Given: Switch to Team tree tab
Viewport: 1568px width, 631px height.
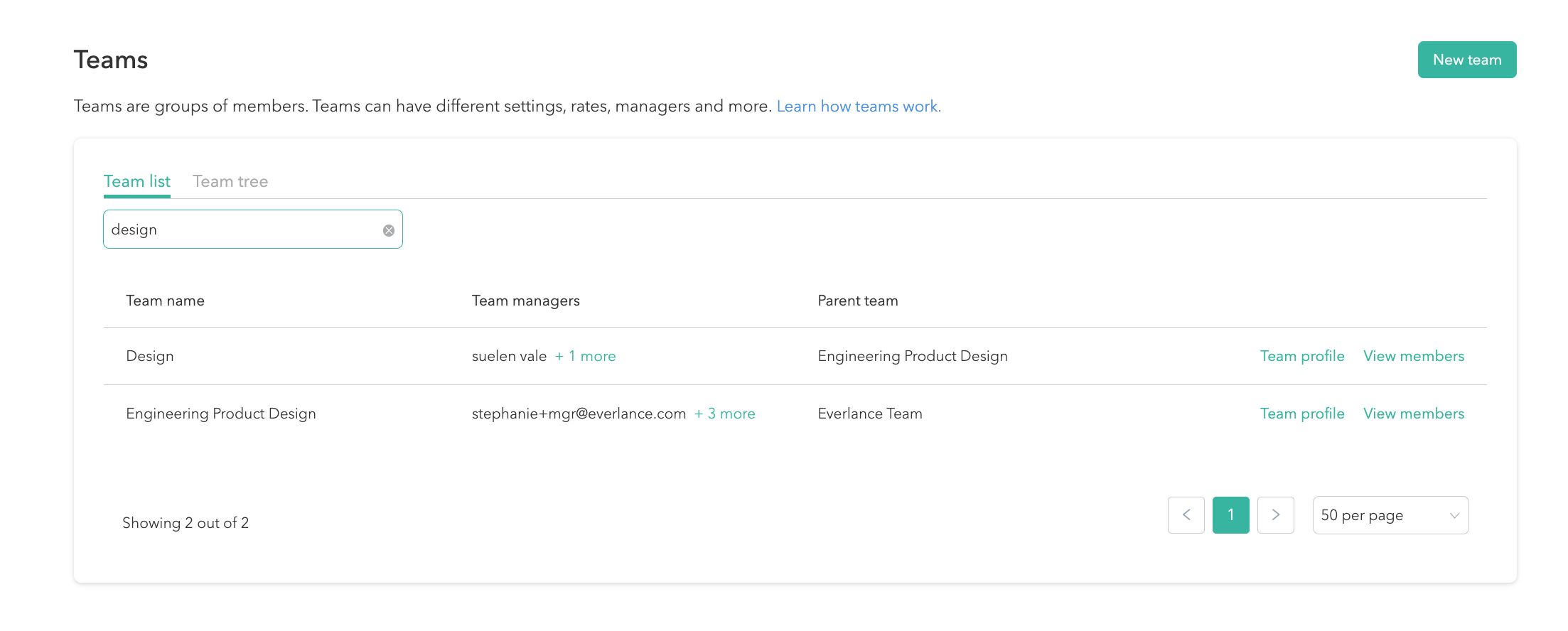Looking at the screenshot, I should pos(230,182).
